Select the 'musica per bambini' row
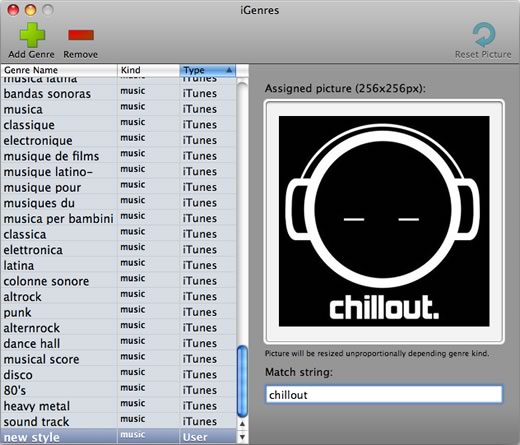The image size is (520, 445). tap(118, 219)
